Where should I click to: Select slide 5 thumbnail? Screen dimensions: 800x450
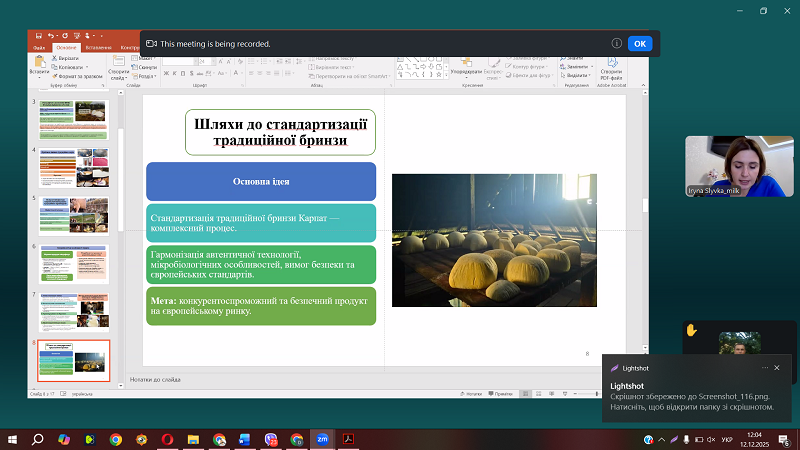tap(74, 216)
